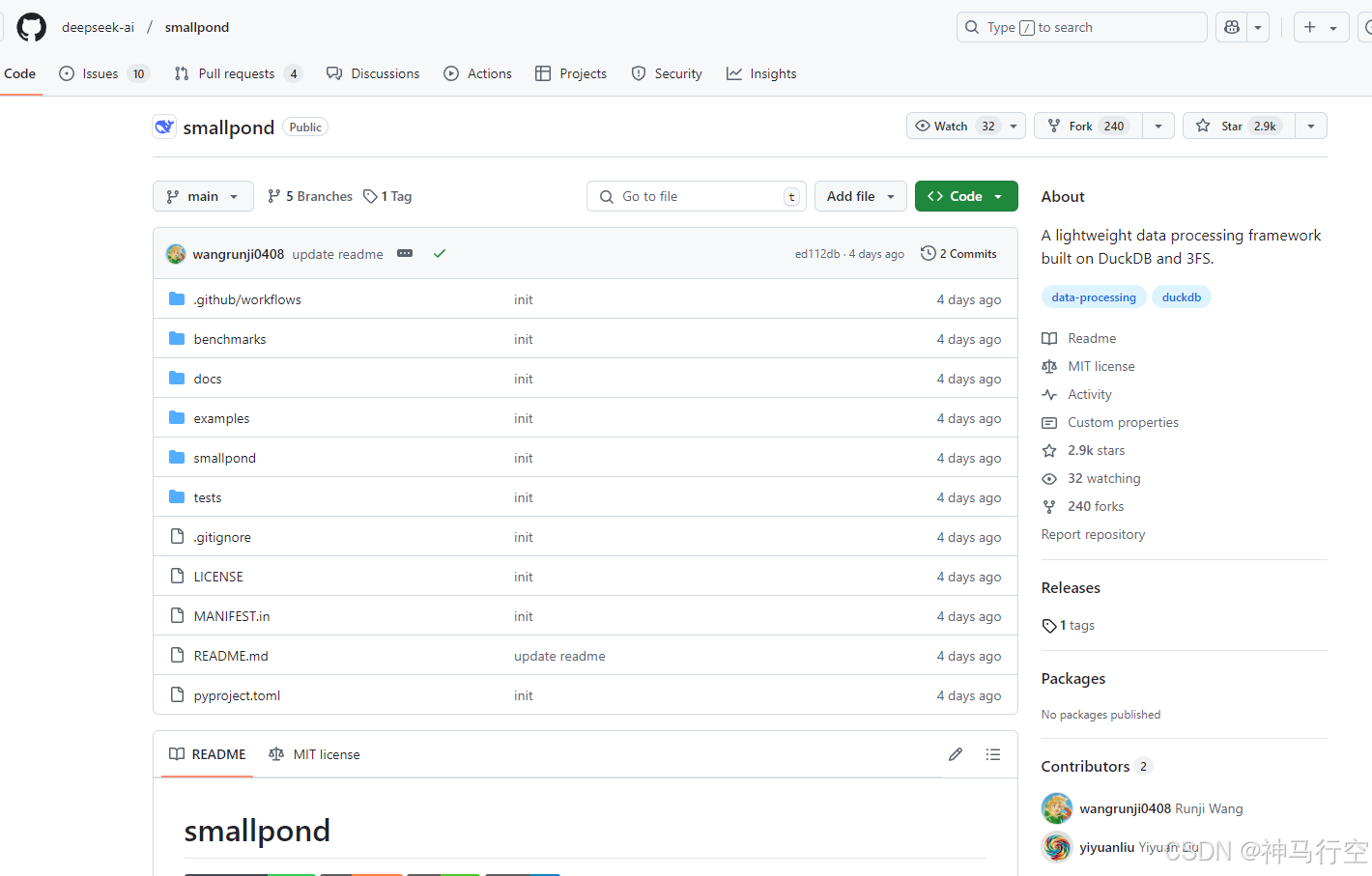Open the deepseek-ai organization link
Screen dimensions: 1372x876
point(98,27)
